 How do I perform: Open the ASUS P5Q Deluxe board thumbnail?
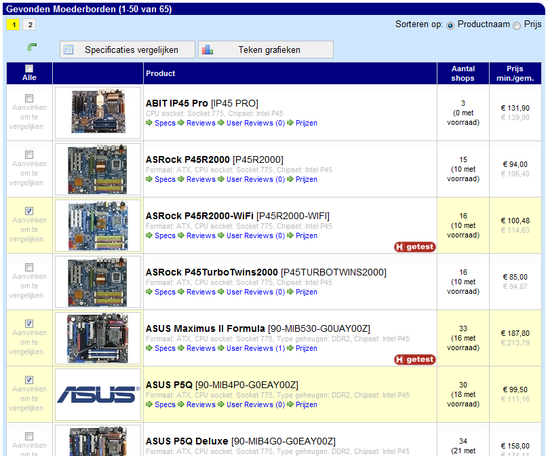click(98, 441)
